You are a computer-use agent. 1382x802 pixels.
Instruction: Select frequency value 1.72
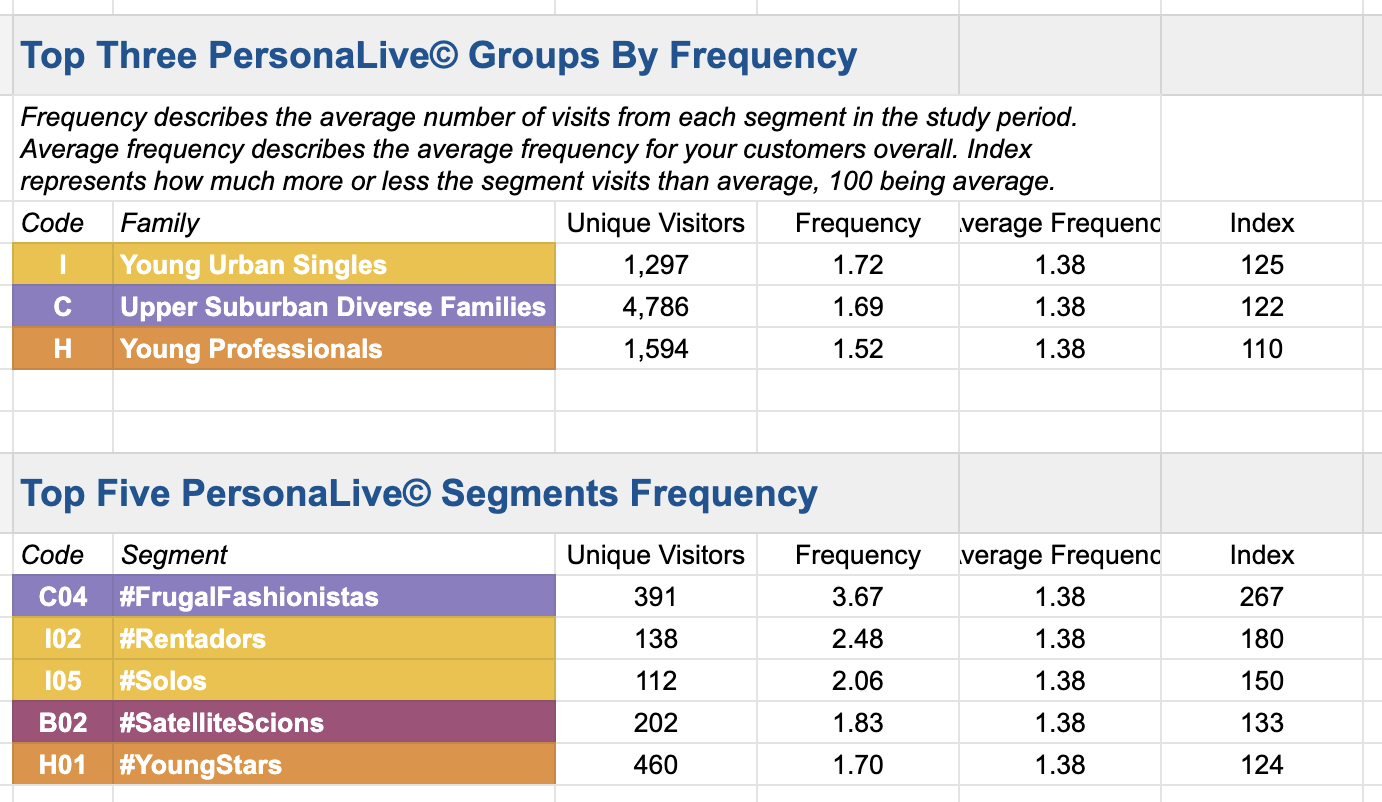click(x=858, y=265)
